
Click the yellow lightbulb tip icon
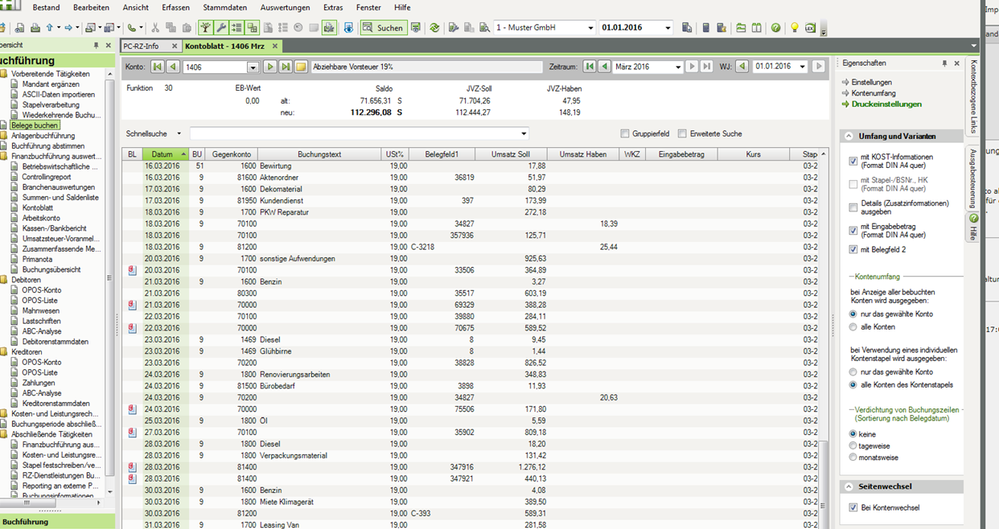(x=795, y=28)
